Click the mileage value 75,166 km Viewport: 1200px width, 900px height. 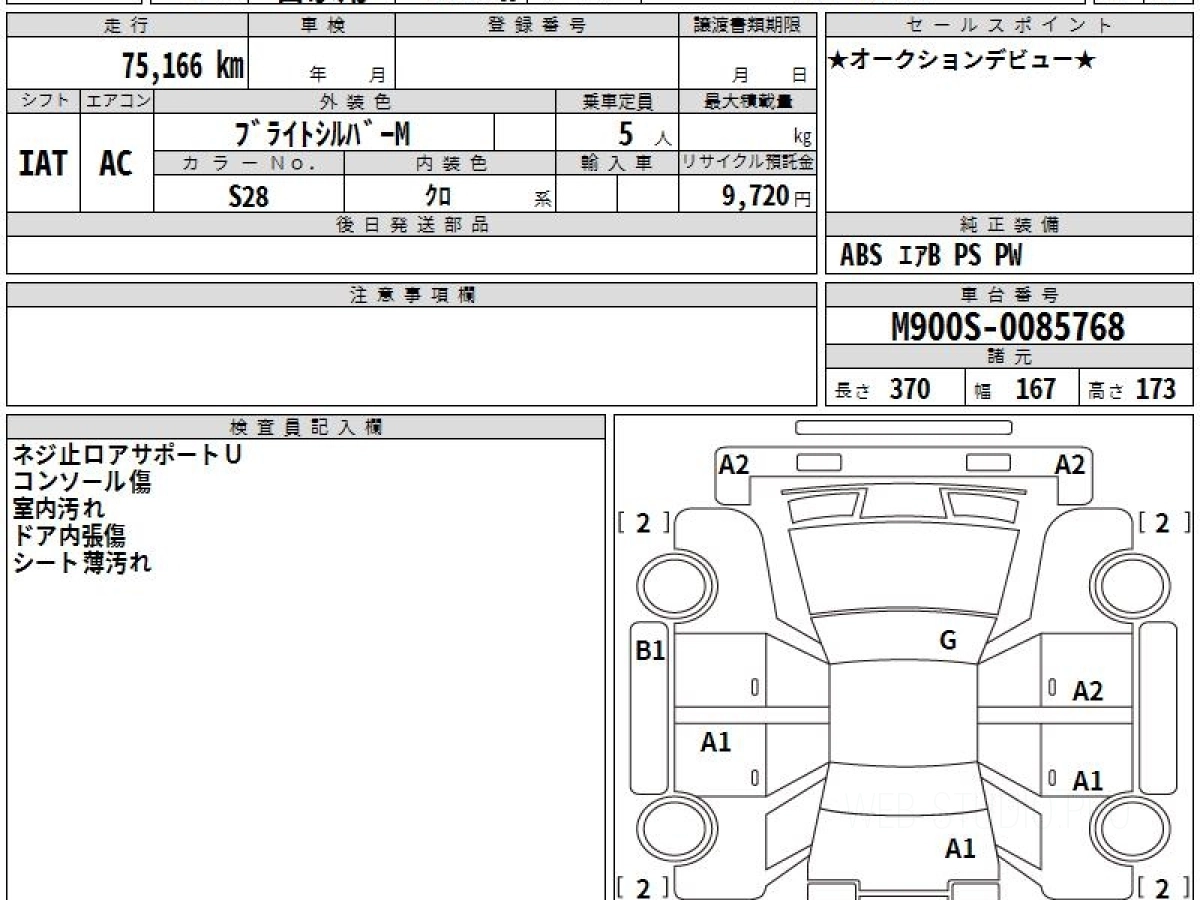coord(183,66)
